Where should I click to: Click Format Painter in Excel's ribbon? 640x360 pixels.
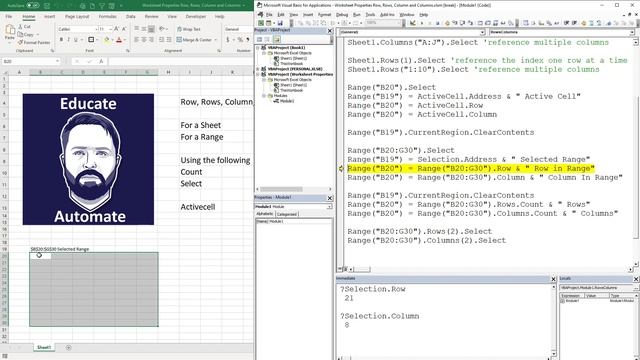click(34, 42)
